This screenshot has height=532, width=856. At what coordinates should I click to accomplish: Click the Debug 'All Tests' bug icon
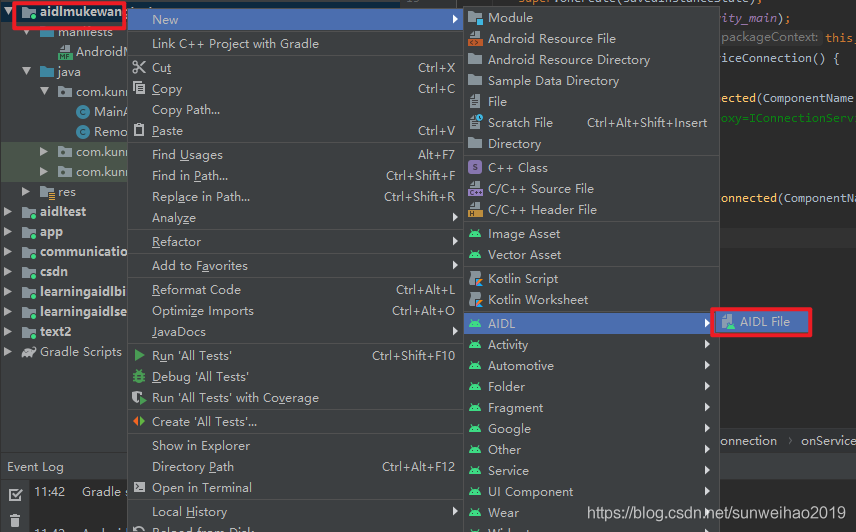[x=139, y=376]
